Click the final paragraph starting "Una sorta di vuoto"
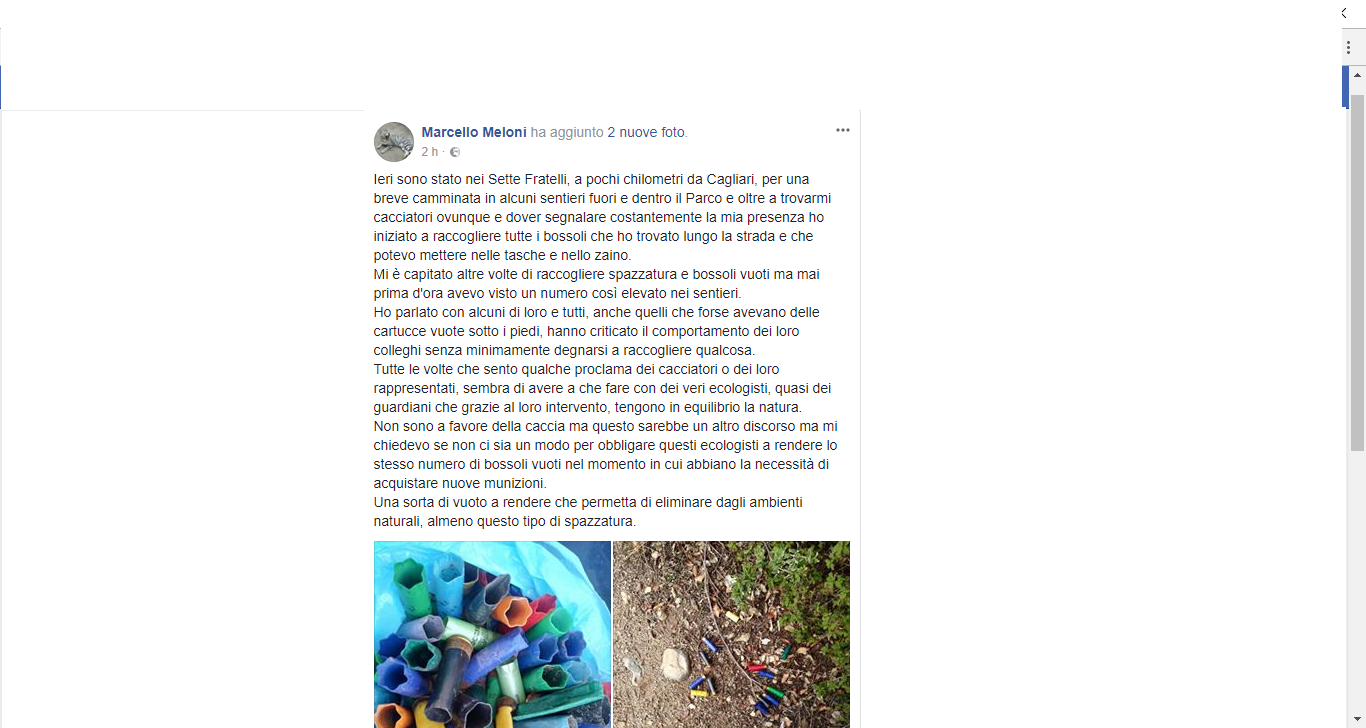 [589, 512]
